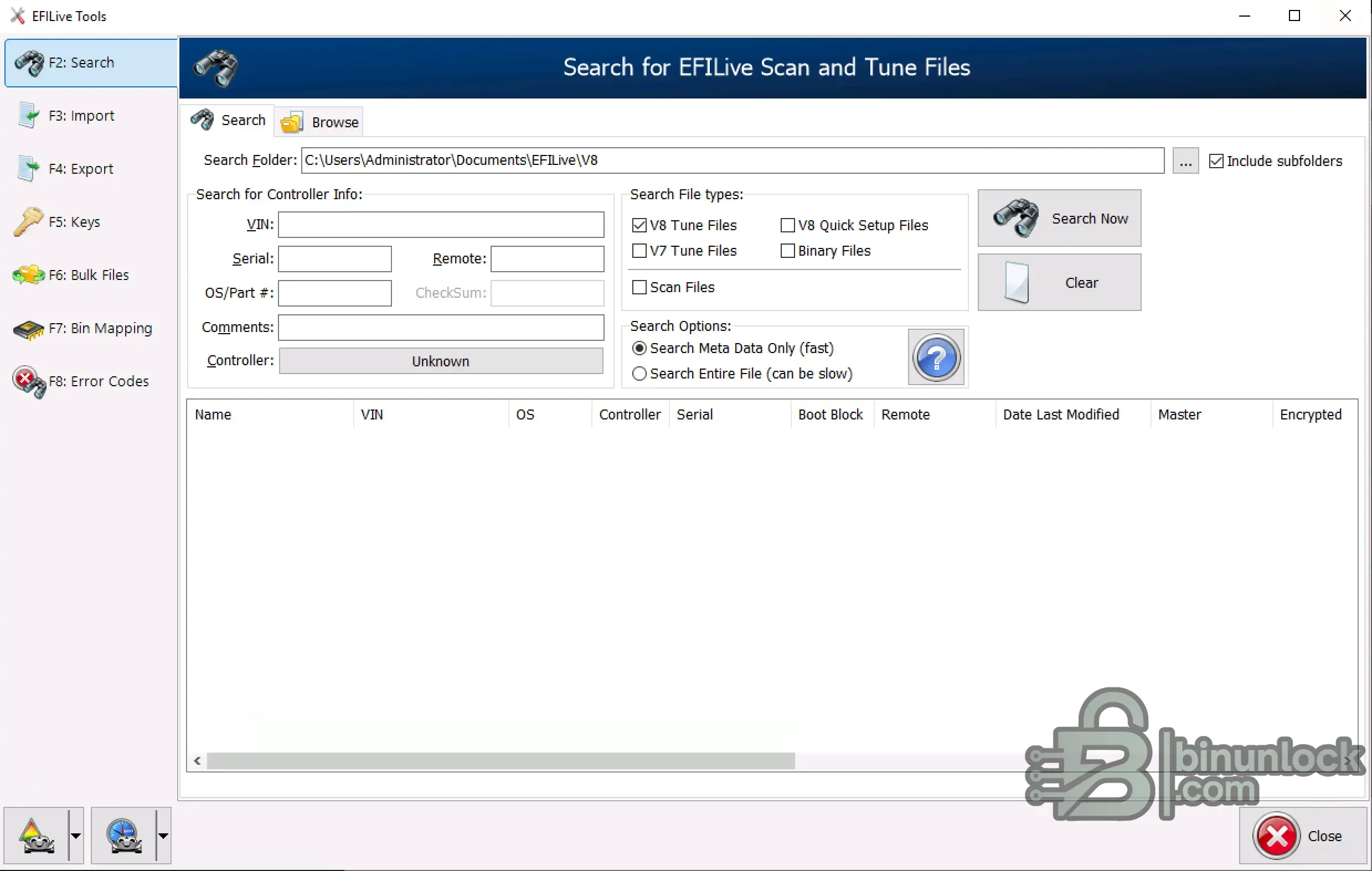1372x871 pixels.
Task: Sort results by Name column
Action: [270, 414]
